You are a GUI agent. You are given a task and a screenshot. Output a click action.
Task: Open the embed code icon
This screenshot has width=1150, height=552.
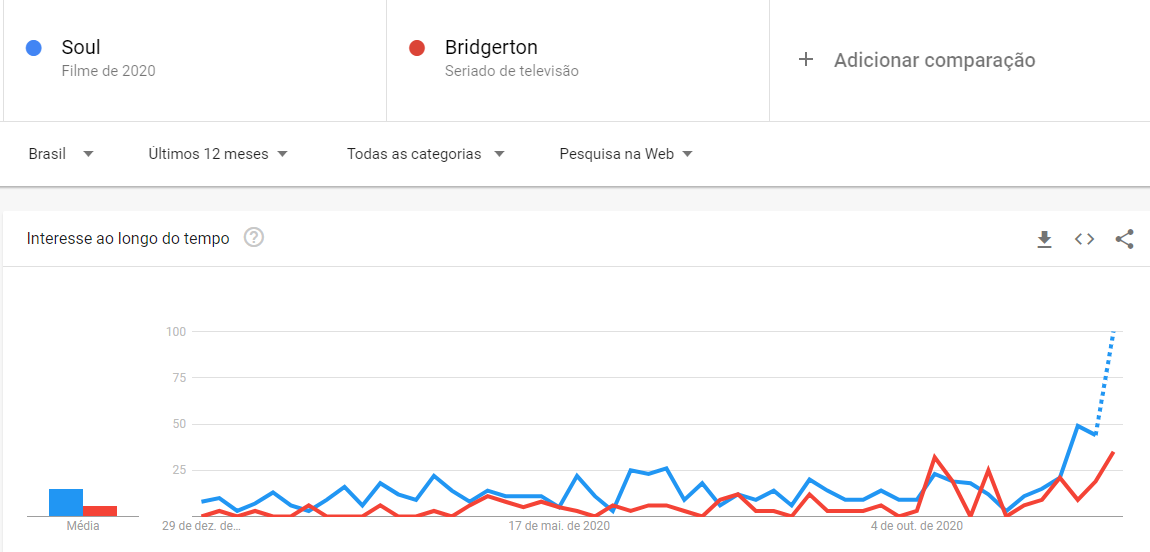coord(1084,239)
